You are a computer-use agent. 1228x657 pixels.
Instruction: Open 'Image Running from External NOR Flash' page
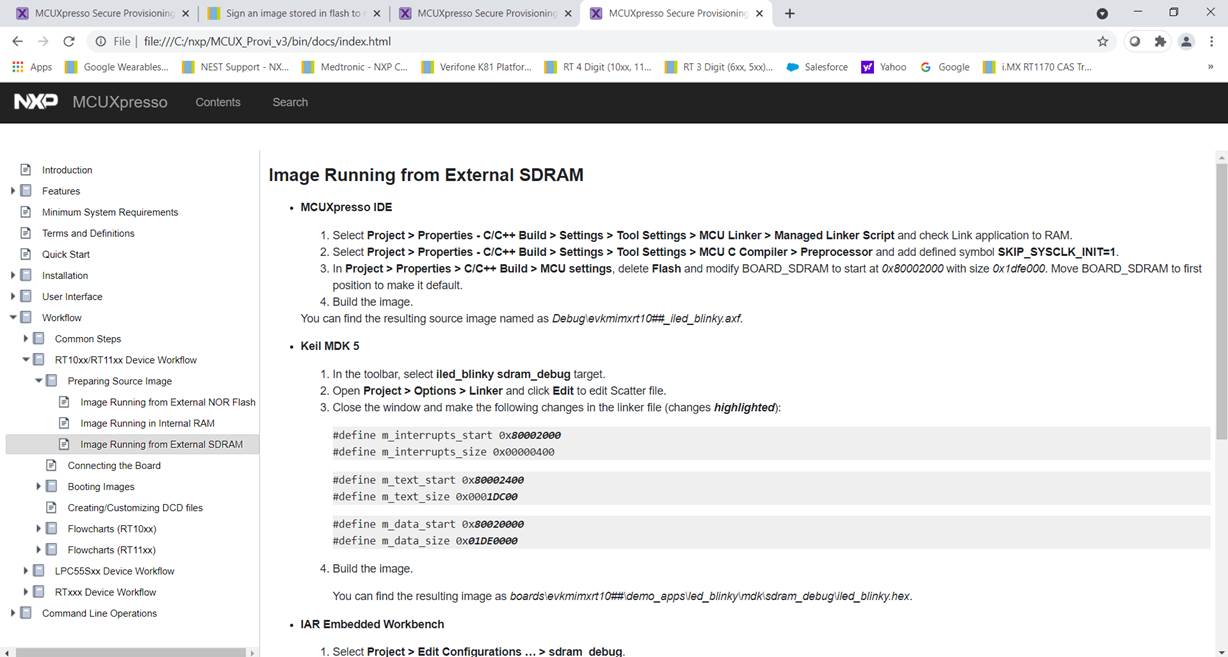167,402
